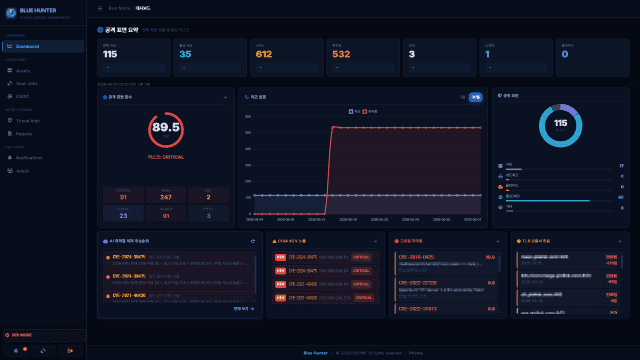Click the Notifications bell icon in sidebar menu
Viewport: 640px width, 360px height.
tap(9, 158)
